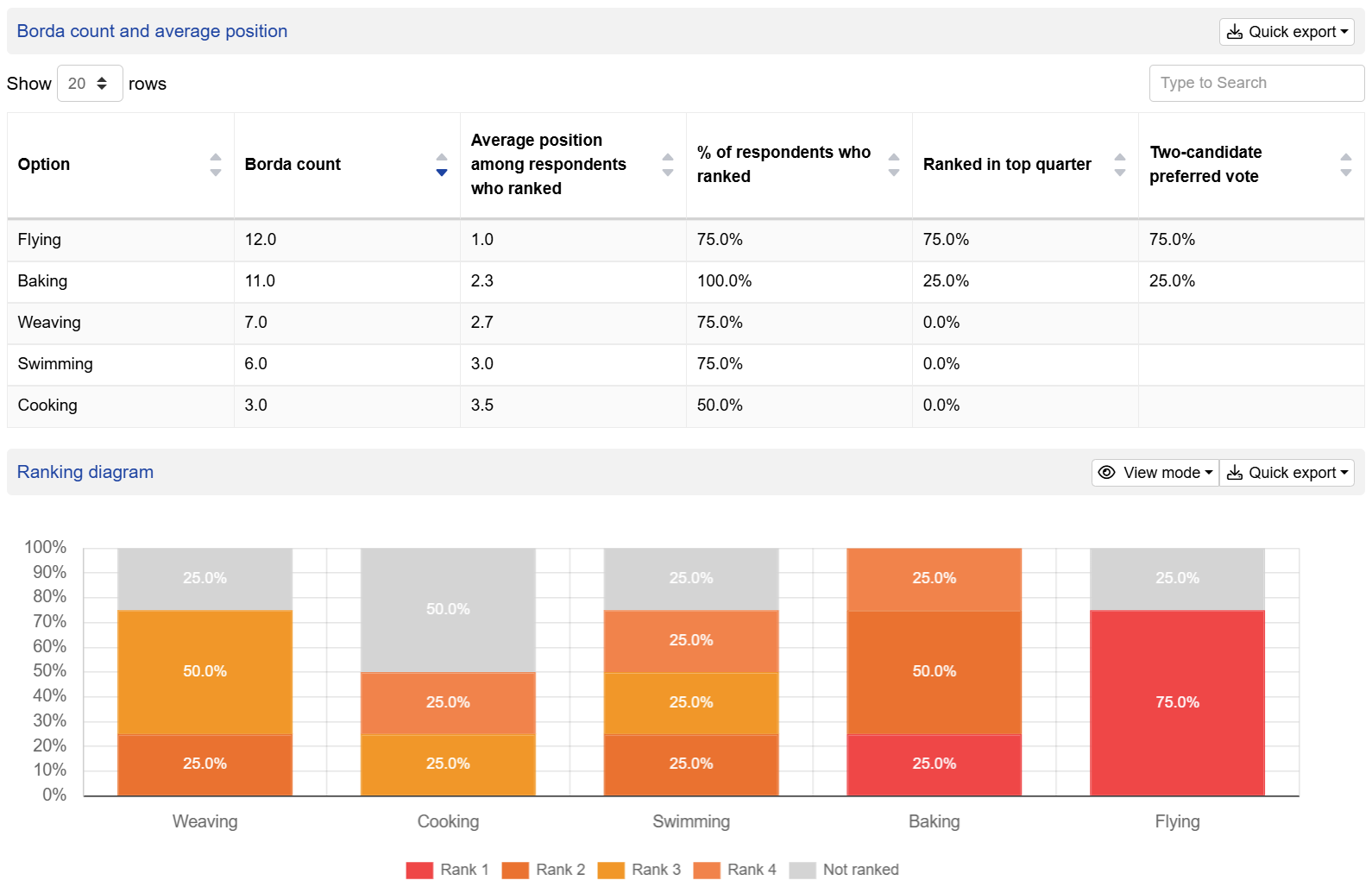
Task: Sort by Average position column icon
Action: [667, 165]
